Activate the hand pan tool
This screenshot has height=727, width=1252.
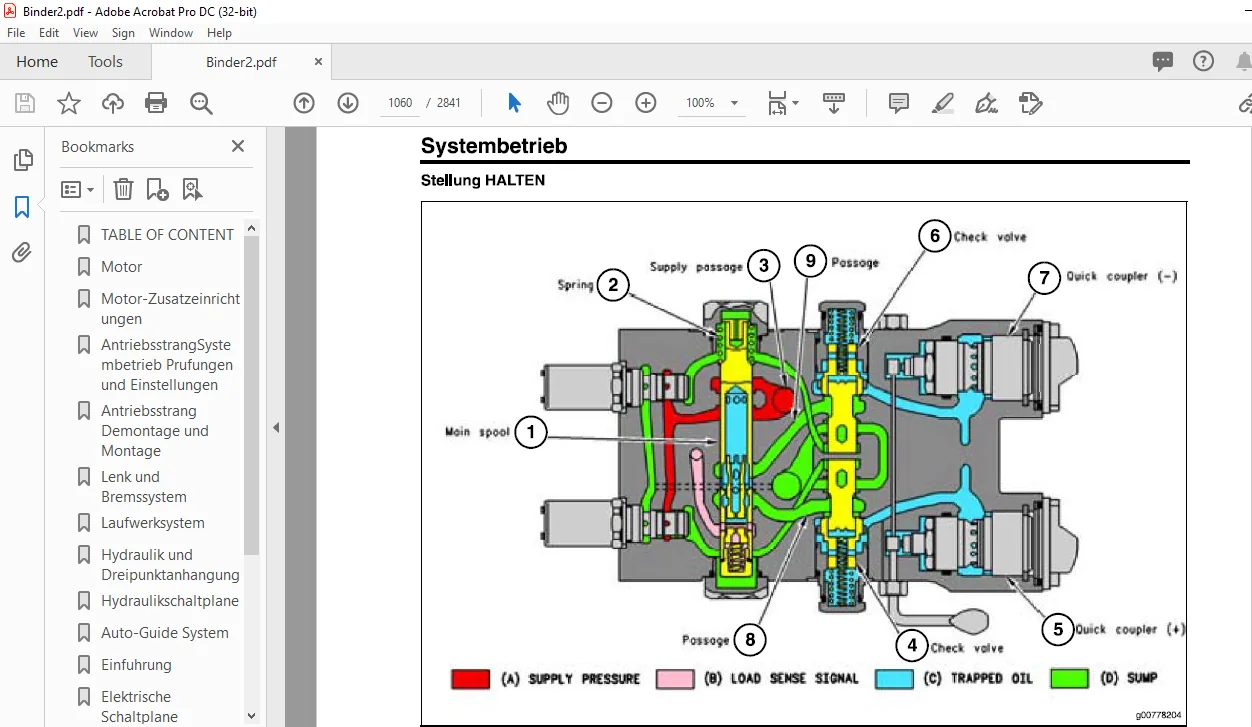click(x=557, y=103)
